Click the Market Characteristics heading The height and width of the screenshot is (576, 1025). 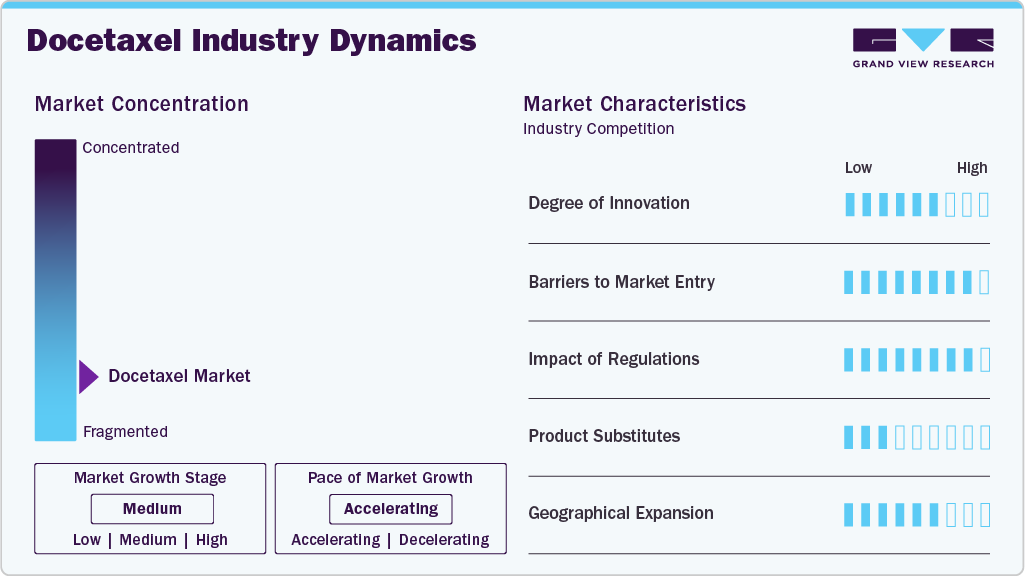click(x=634, y=104)
